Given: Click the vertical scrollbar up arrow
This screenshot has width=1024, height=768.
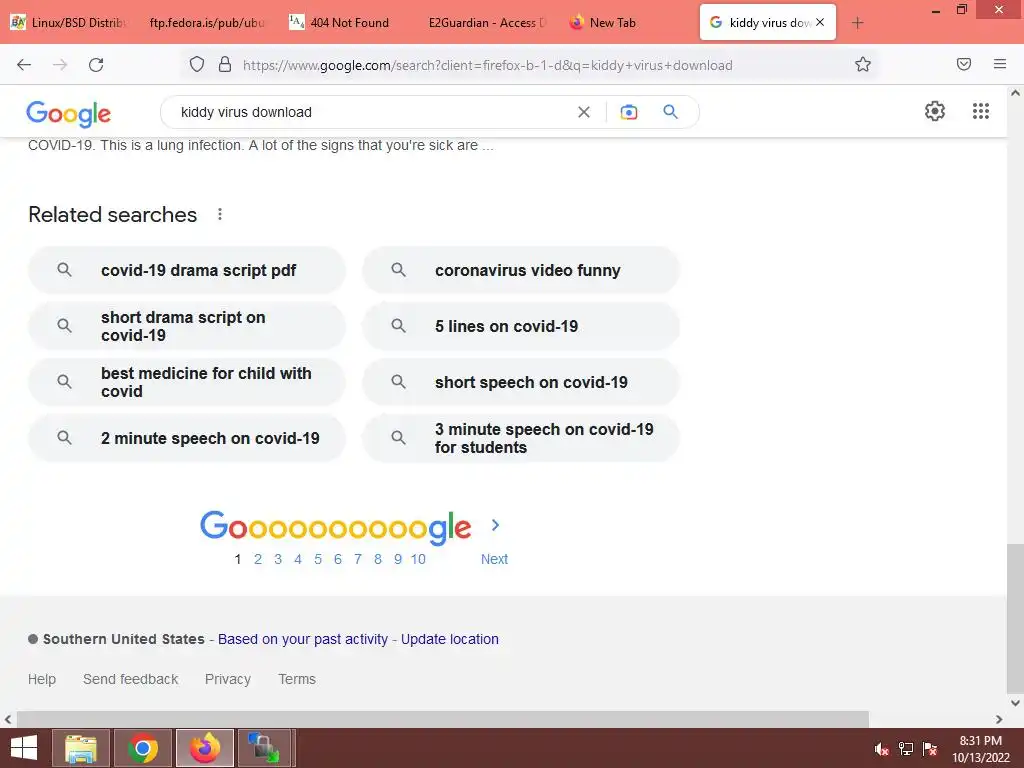Looking at the screenshot, I should 1016,93.
